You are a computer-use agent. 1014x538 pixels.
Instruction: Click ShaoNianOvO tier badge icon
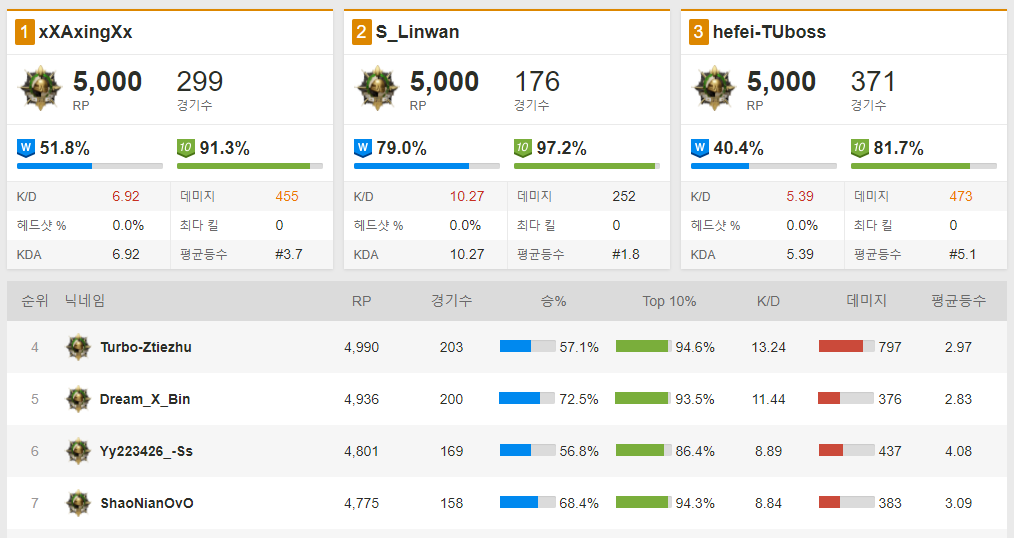78,503
